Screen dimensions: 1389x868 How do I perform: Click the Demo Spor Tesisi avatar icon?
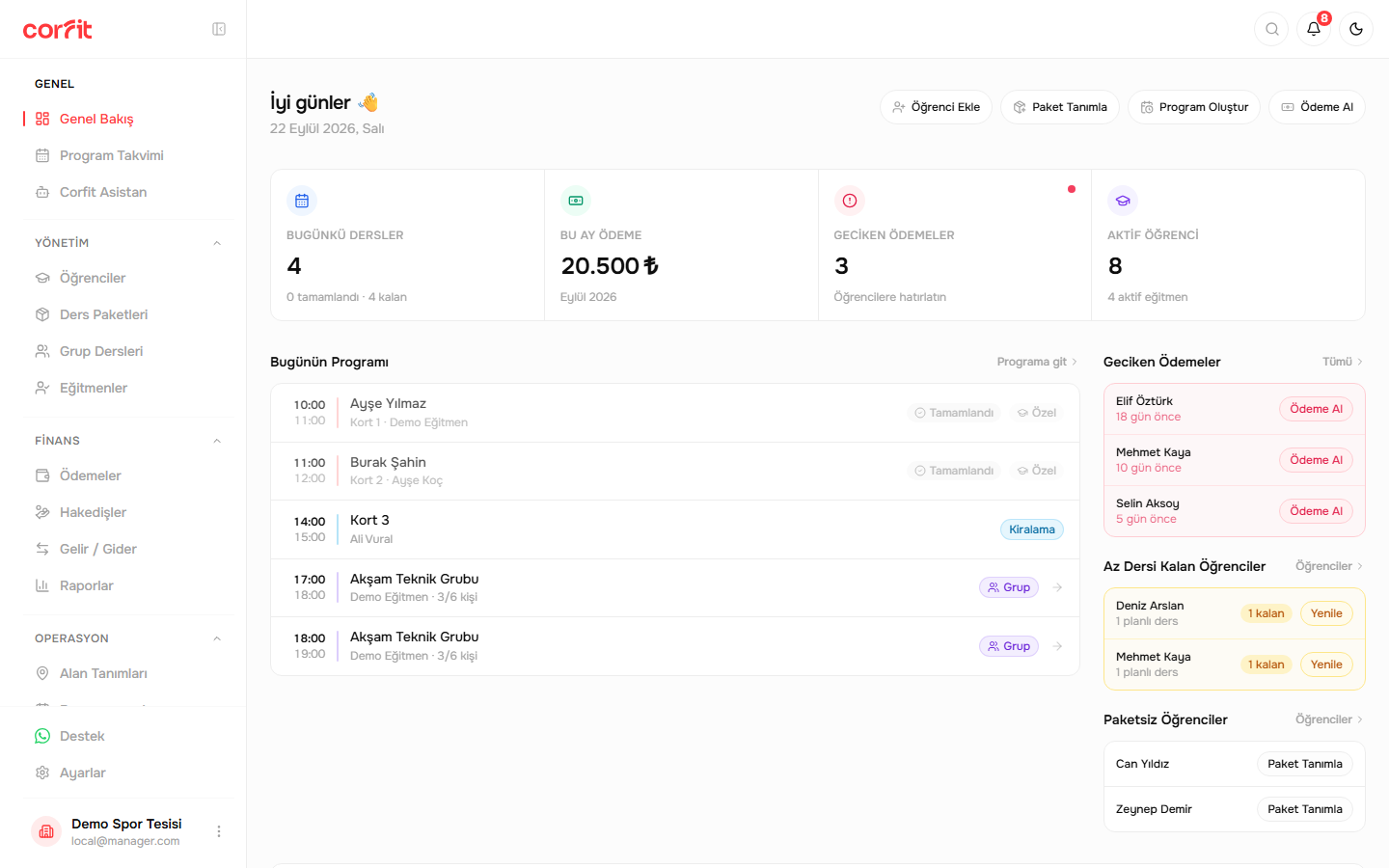[46, 831]
